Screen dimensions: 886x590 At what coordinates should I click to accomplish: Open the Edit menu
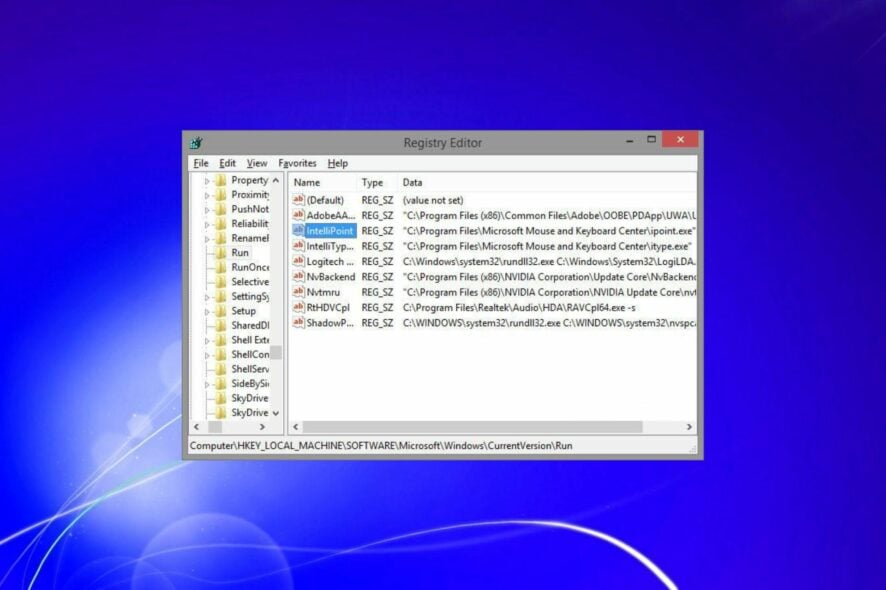(x=226, y=162)
